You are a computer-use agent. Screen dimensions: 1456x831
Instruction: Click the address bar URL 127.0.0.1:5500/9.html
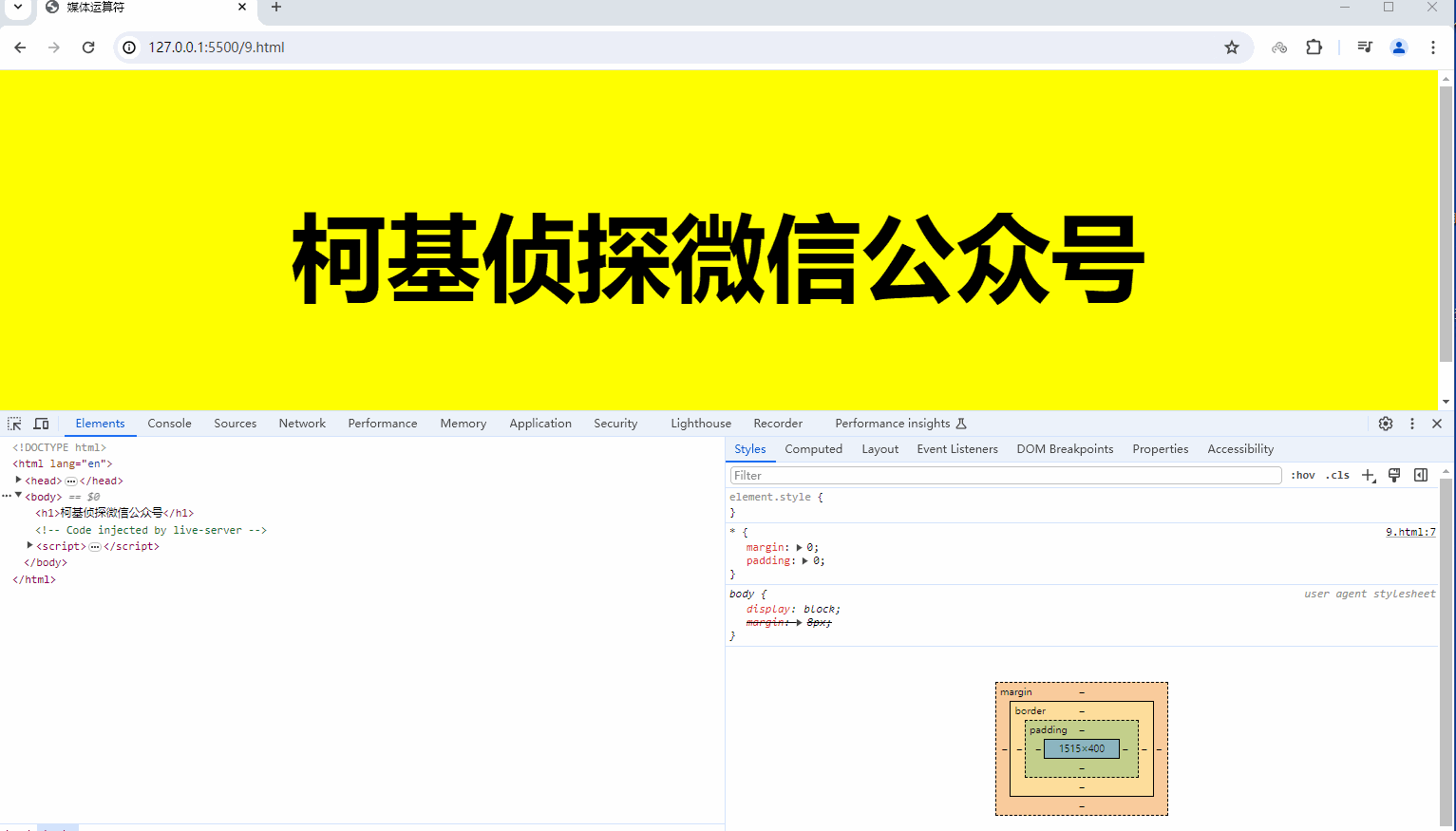coord(217,47)
